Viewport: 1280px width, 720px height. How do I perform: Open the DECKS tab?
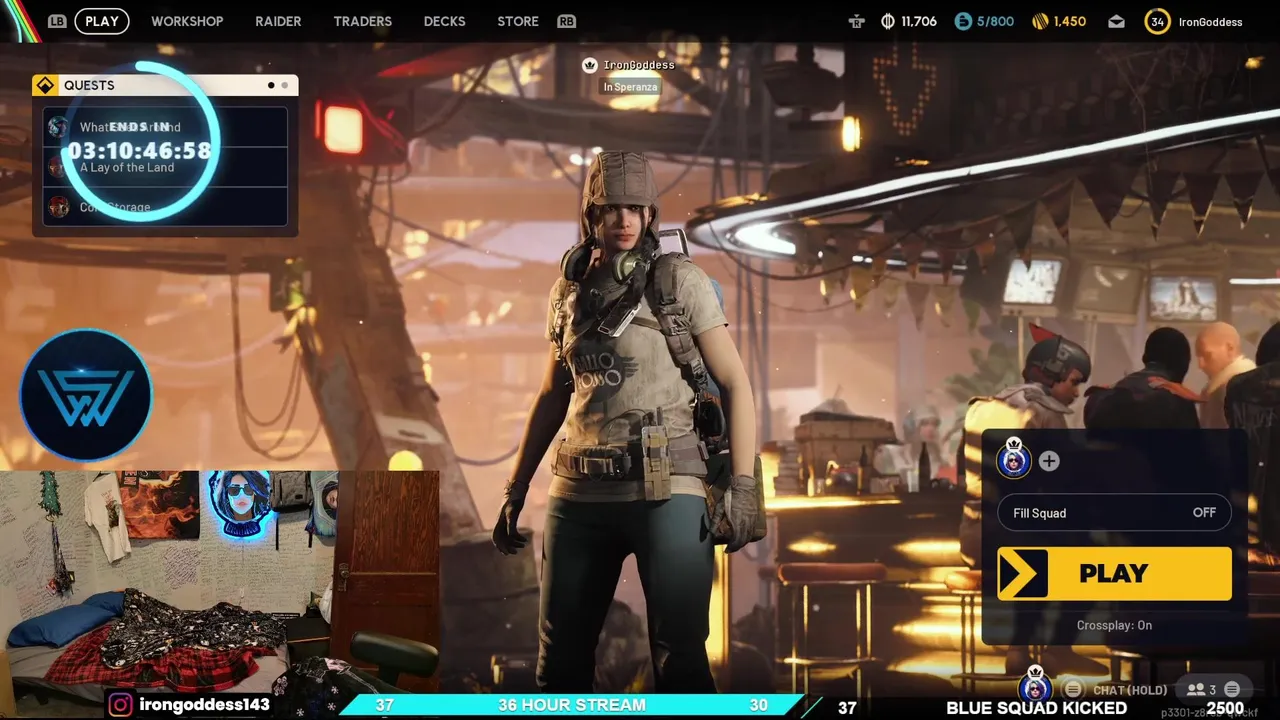pyautogui.click(x=444, y=21)
